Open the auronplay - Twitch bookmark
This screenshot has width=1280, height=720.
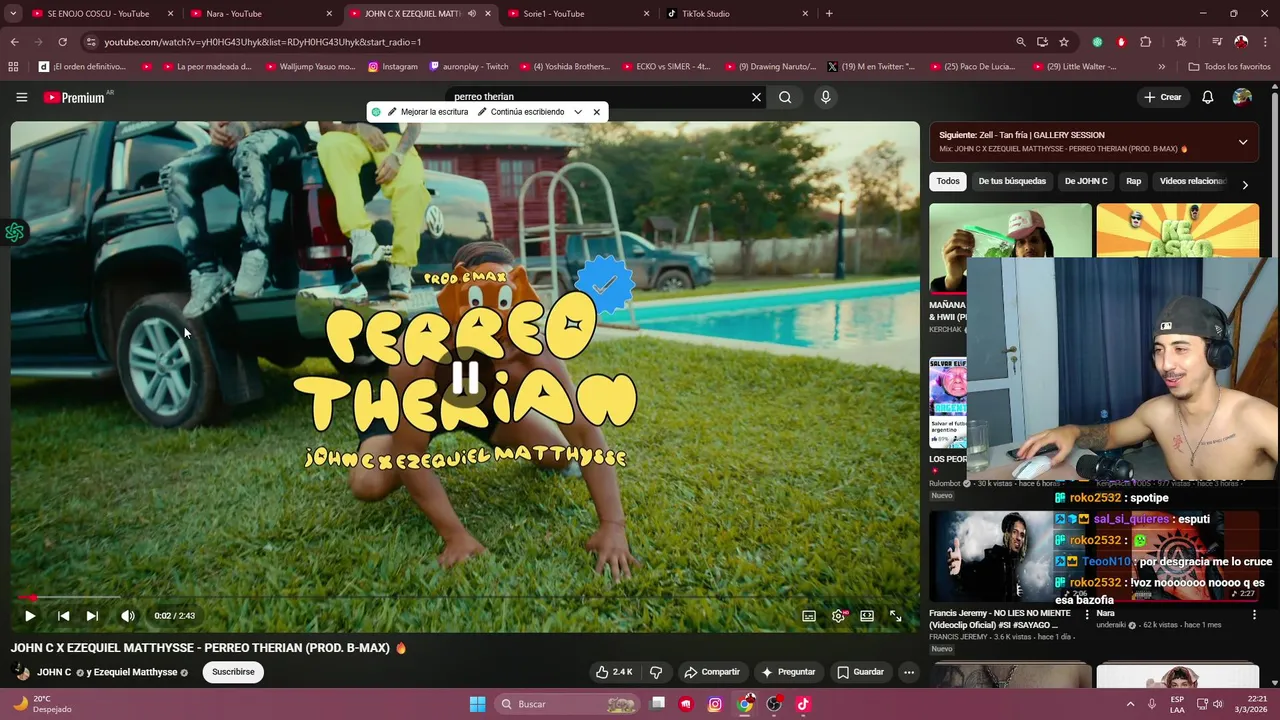click(x=469, y=67)
